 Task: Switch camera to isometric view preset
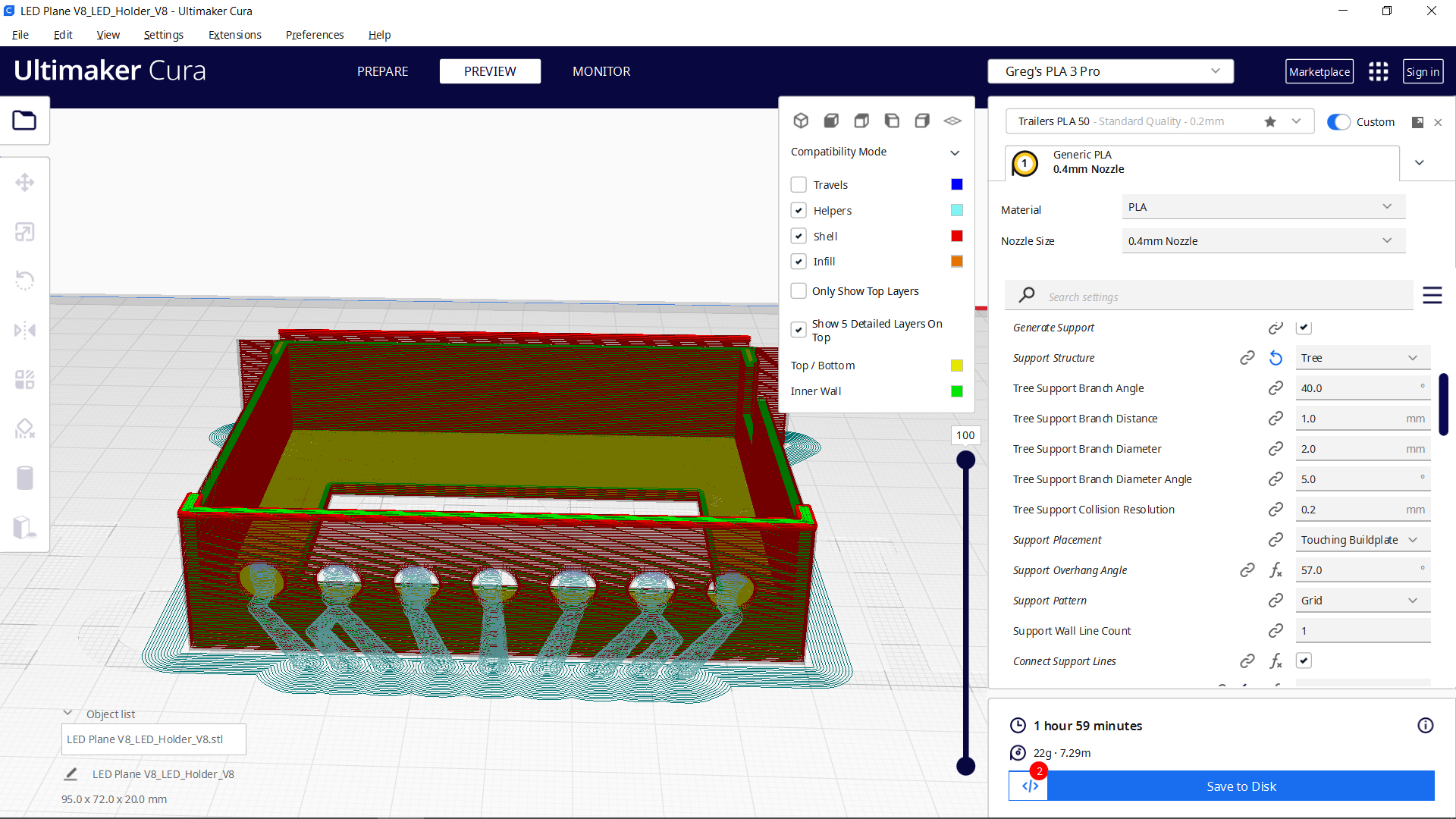point(801,120)
